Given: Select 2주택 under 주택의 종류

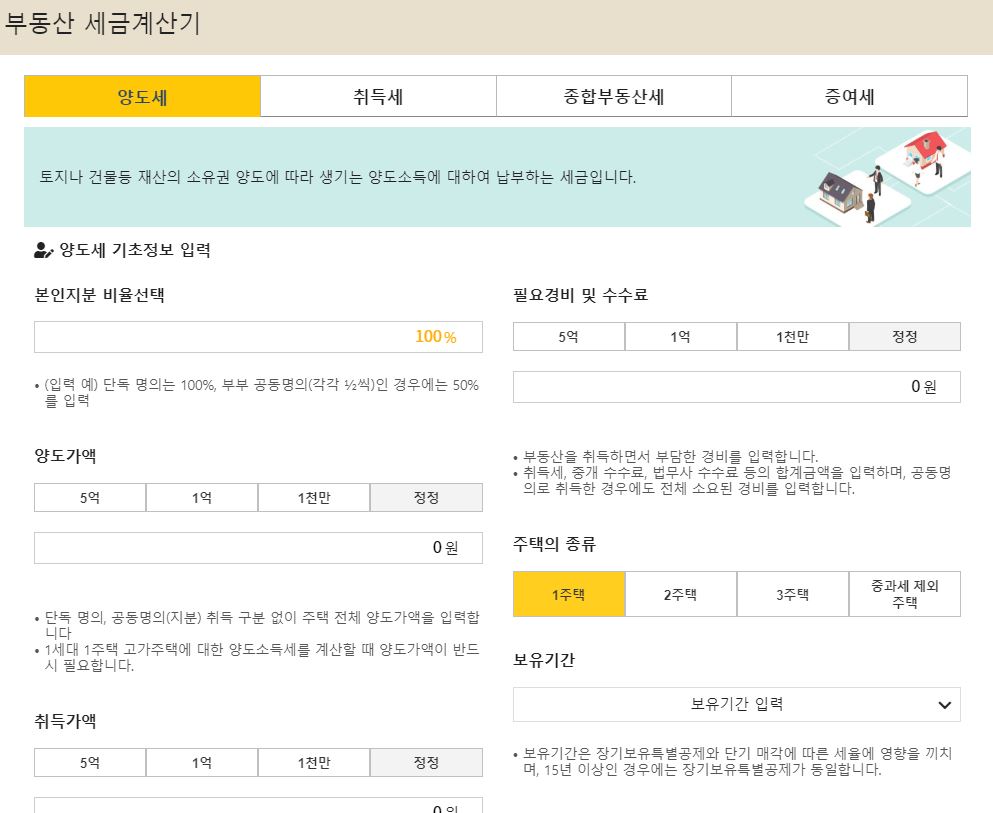Looking at the screenshot, I should [x=681, y=594].
